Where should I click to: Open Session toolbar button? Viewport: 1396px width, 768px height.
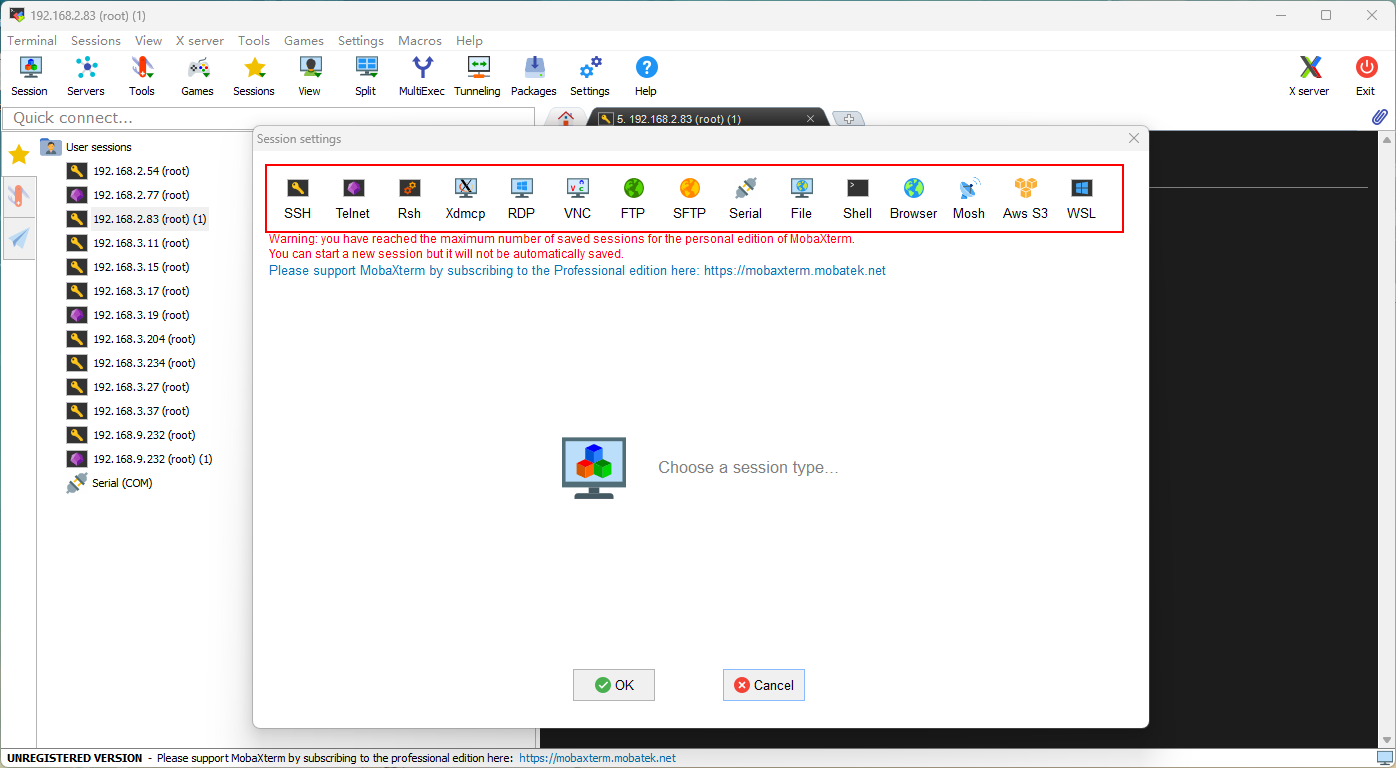[30, 77]
